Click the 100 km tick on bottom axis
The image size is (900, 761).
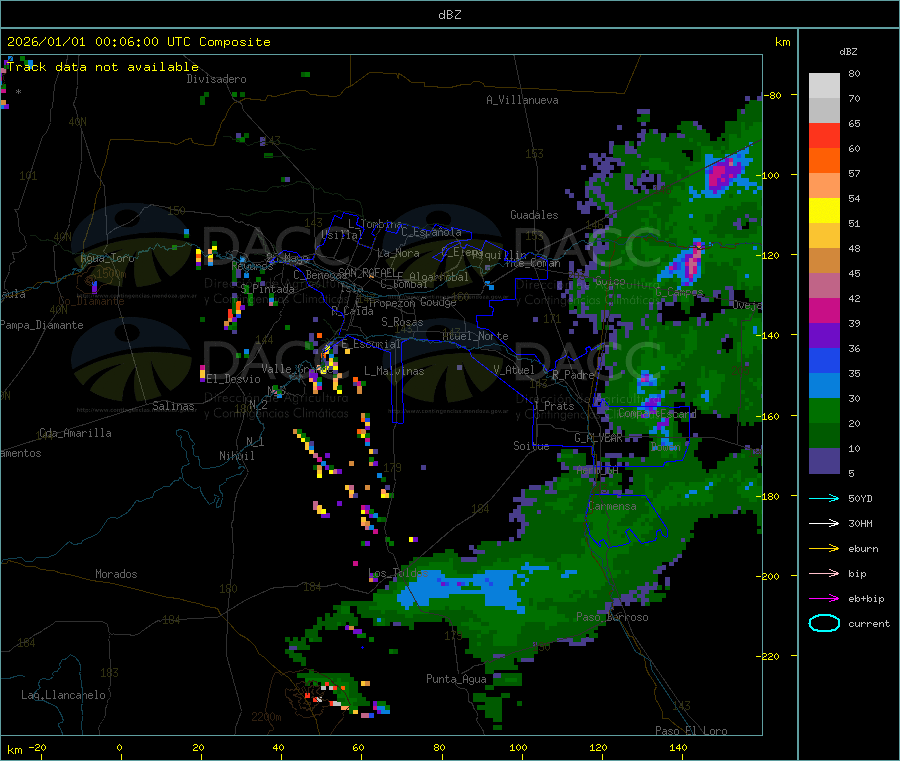518,747
